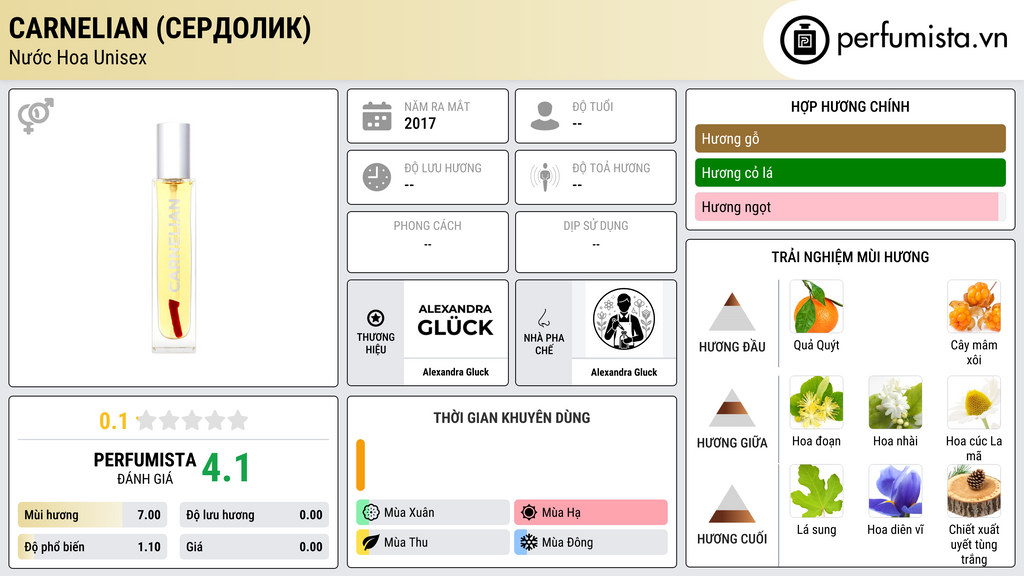Image resolution: width=1024 pixels, height=576 pixels.
Task: Click the person icon for Độ tuổi
Action: [545, 116]
